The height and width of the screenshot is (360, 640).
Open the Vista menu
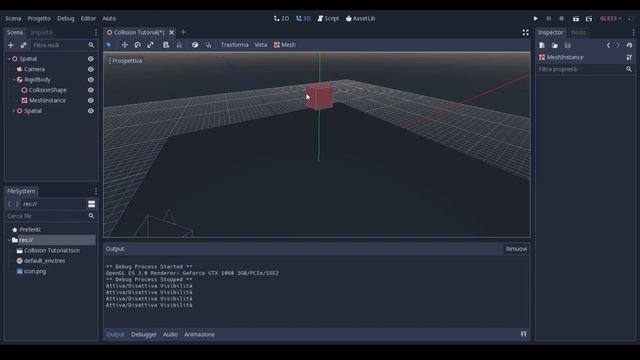(x=261, y=45)
